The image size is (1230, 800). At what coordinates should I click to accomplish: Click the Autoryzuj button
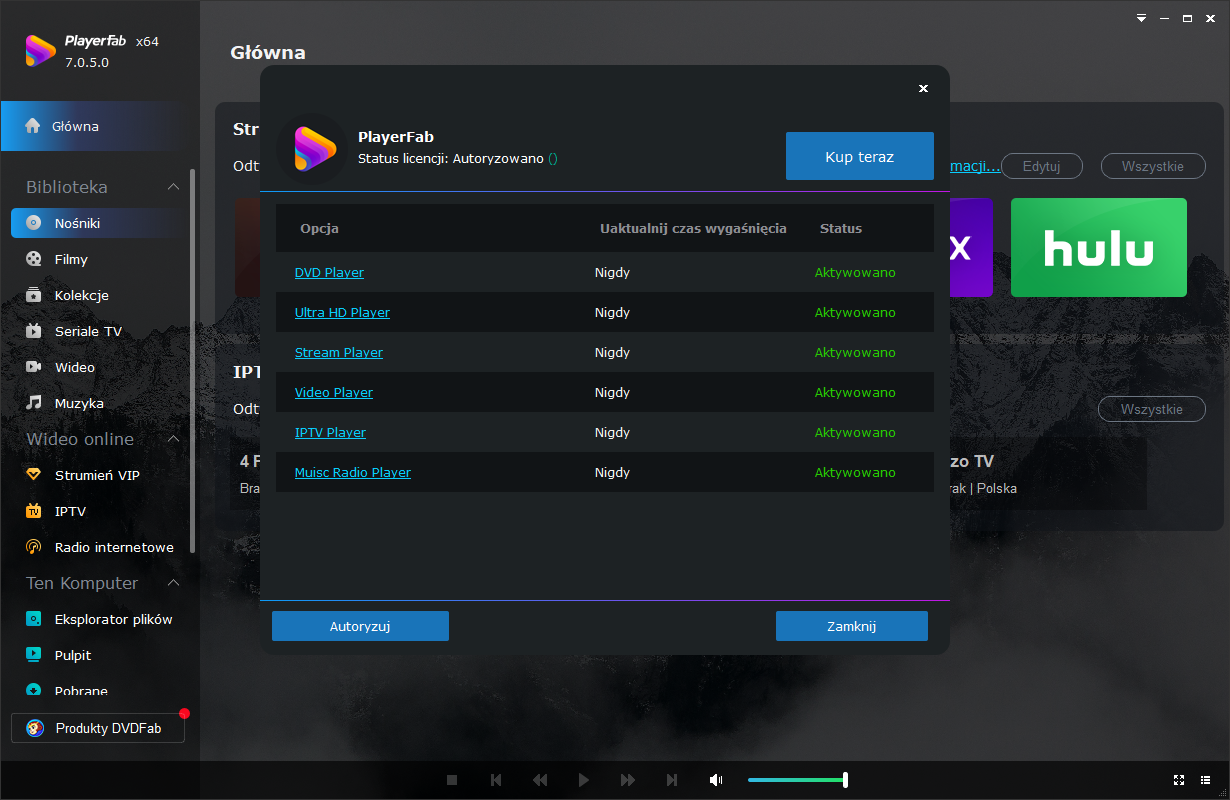click(360, 626)
